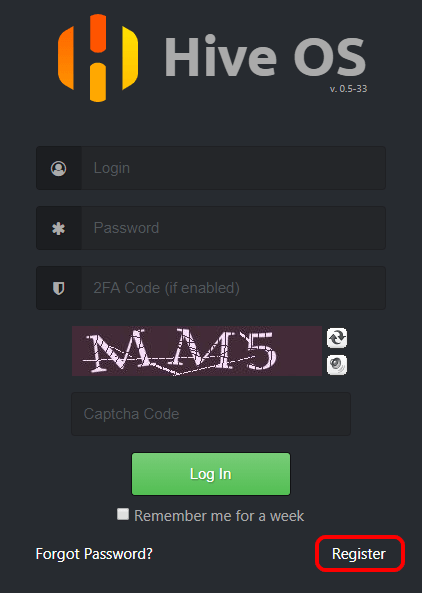This screenshot has height=593, width=422.
Task: Open the Register link
Action: point(359,554)
